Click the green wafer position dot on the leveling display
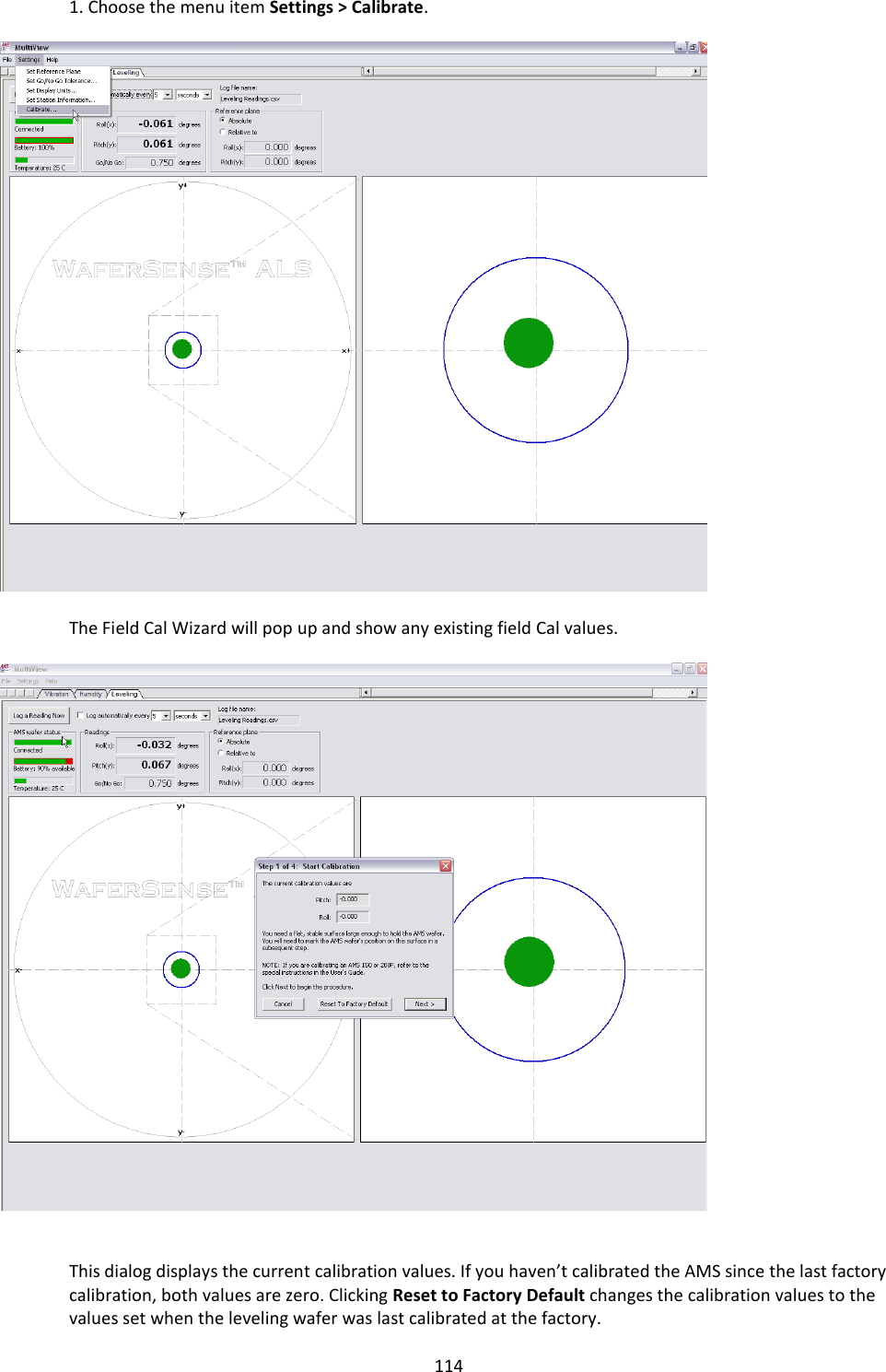The image size is (886, 1372). (181, 348)
